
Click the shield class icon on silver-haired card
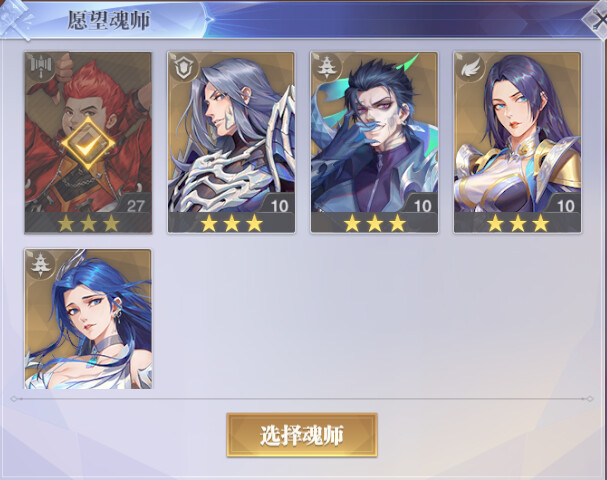(185, 68)
